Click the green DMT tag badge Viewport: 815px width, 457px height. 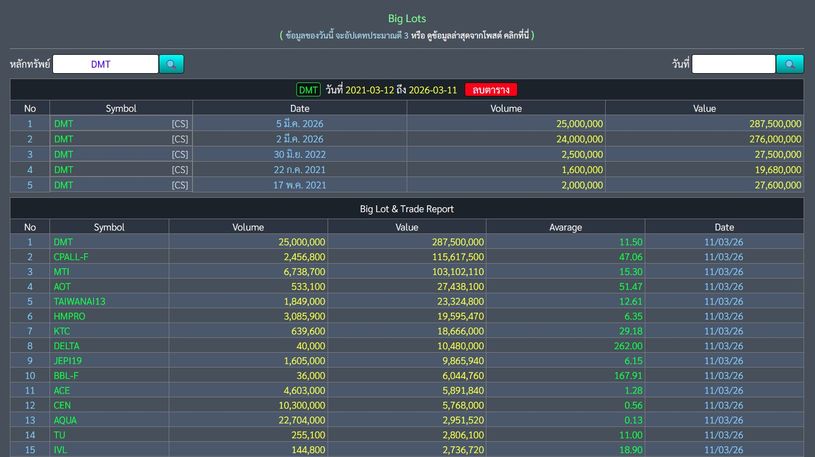(x=308, y=90)
